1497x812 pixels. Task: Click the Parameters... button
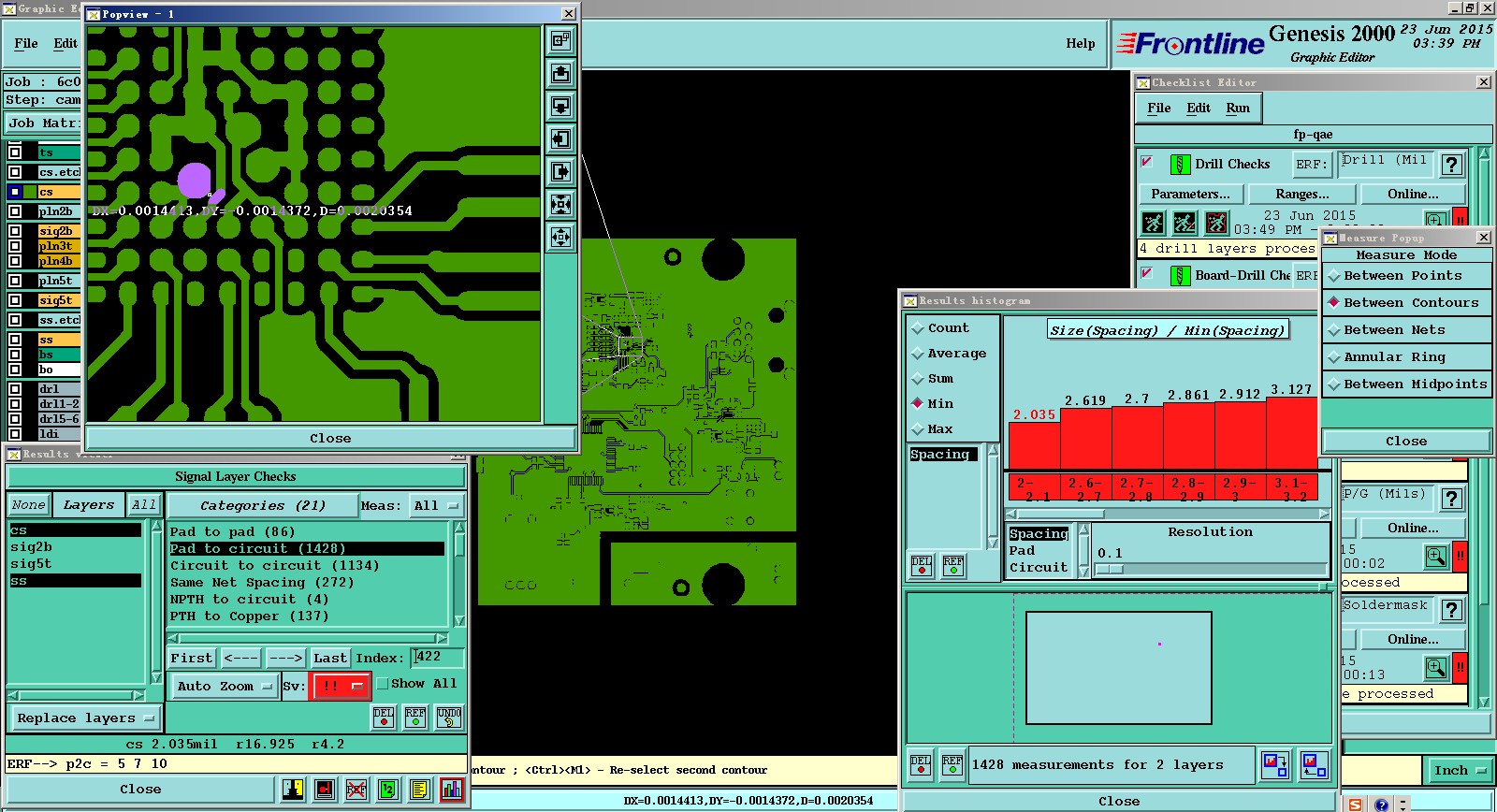(x=1191, y=195)
